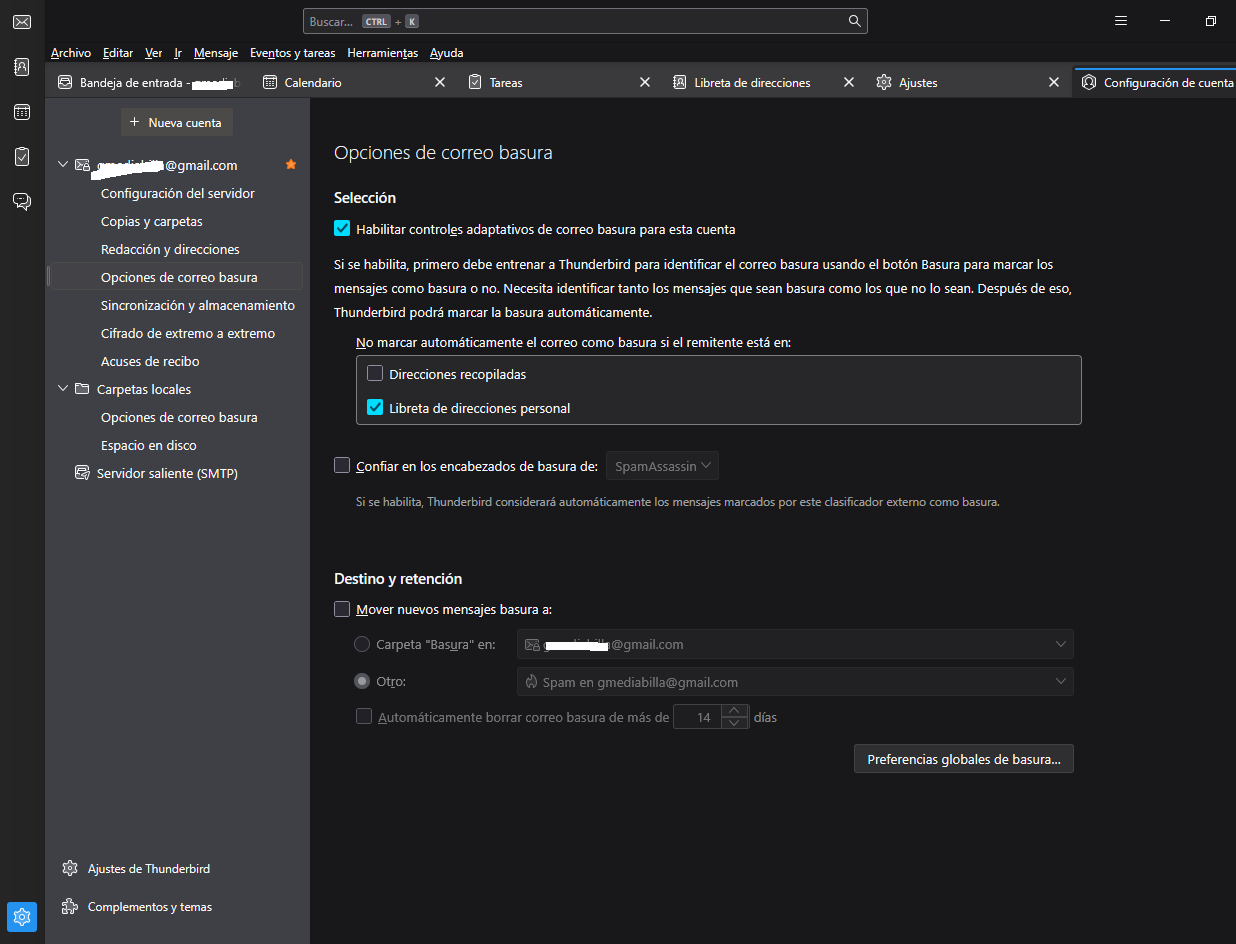Open the Address Book sidebar icon
1236x944 pixels.
(x=22, y=67)
